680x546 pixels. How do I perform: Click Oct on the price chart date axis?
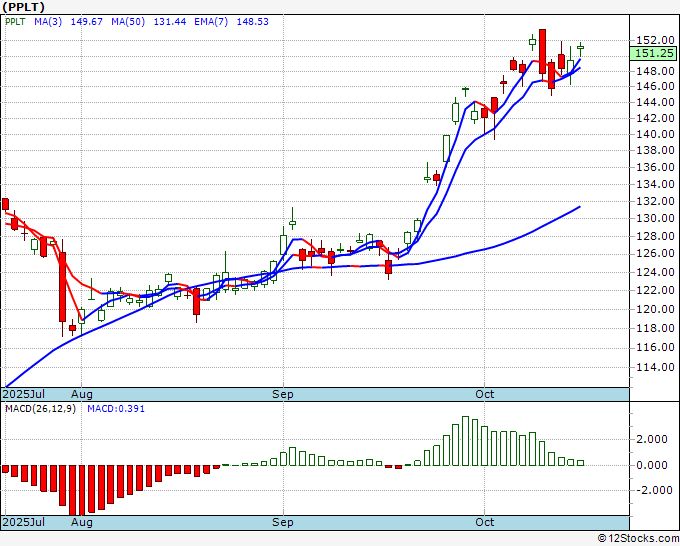click(x=484, y=394)
